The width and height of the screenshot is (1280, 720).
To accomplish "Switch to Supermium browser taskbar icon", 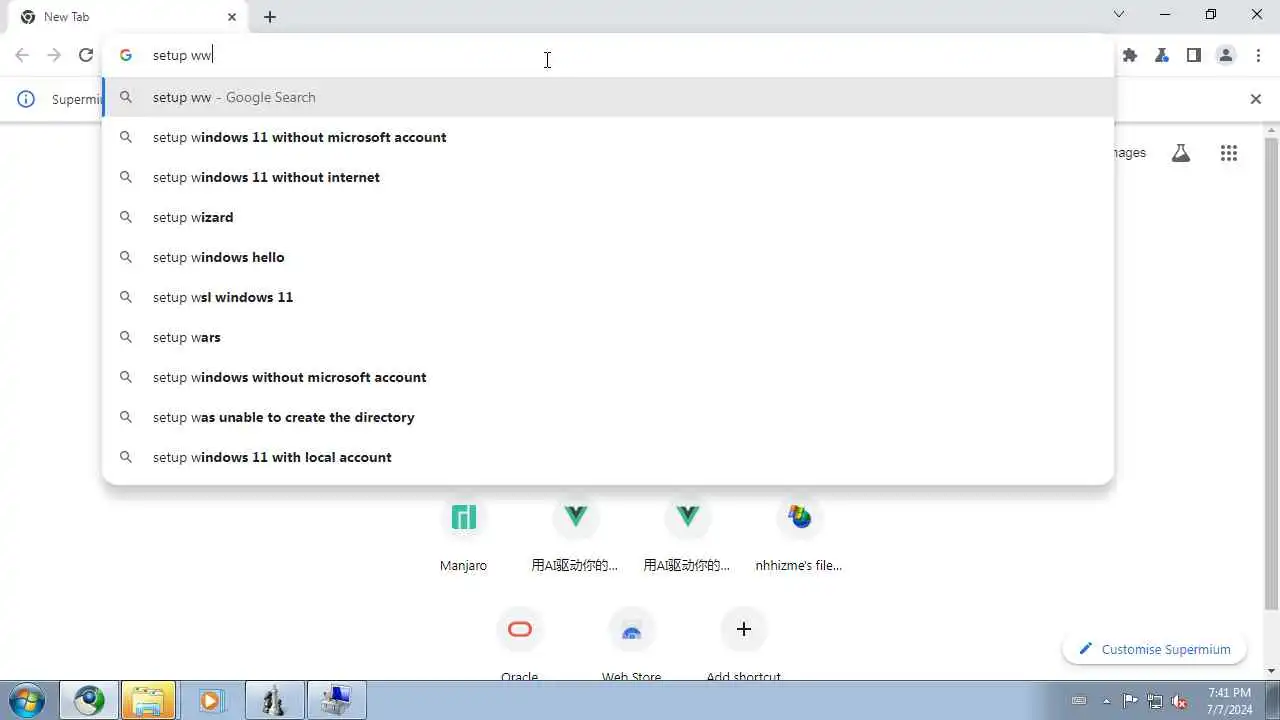I will pos(89,700).
